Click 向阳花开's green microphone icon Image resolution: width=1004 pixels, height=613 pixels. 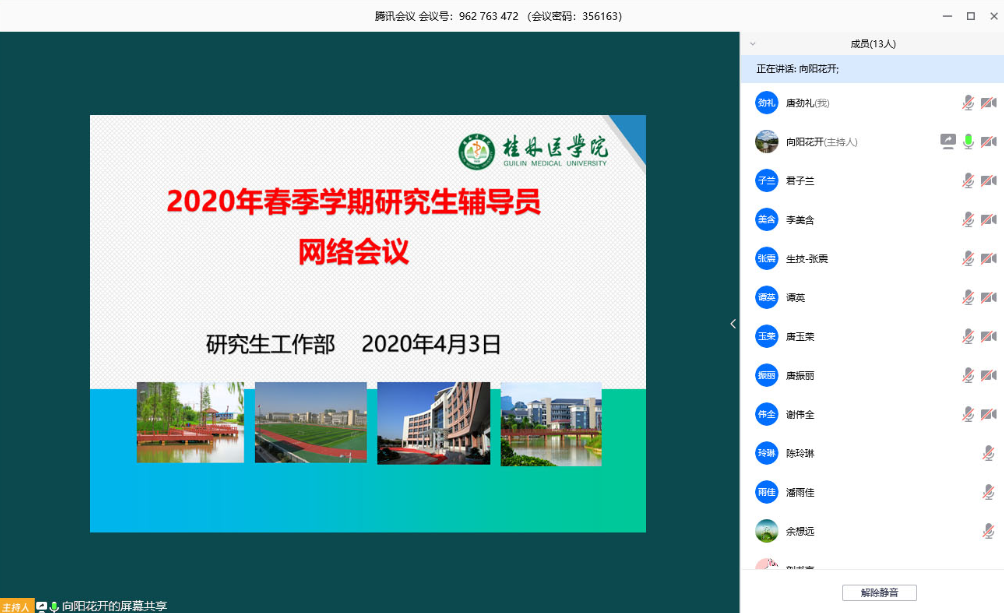click(968, 142)
